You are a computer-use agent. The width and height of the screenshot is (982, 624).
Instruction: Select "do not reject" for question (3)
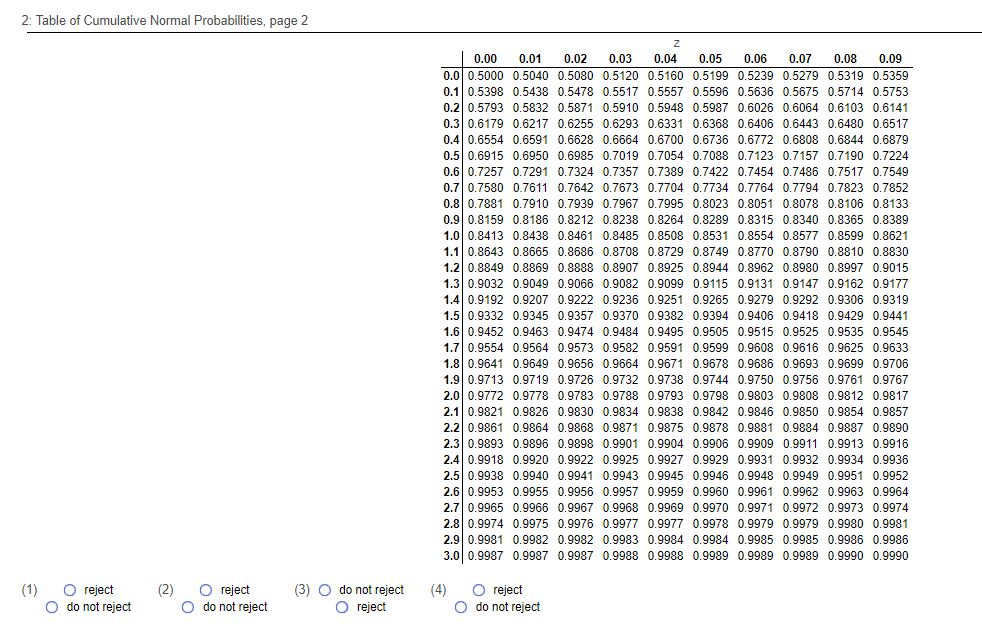click(327, 590)
